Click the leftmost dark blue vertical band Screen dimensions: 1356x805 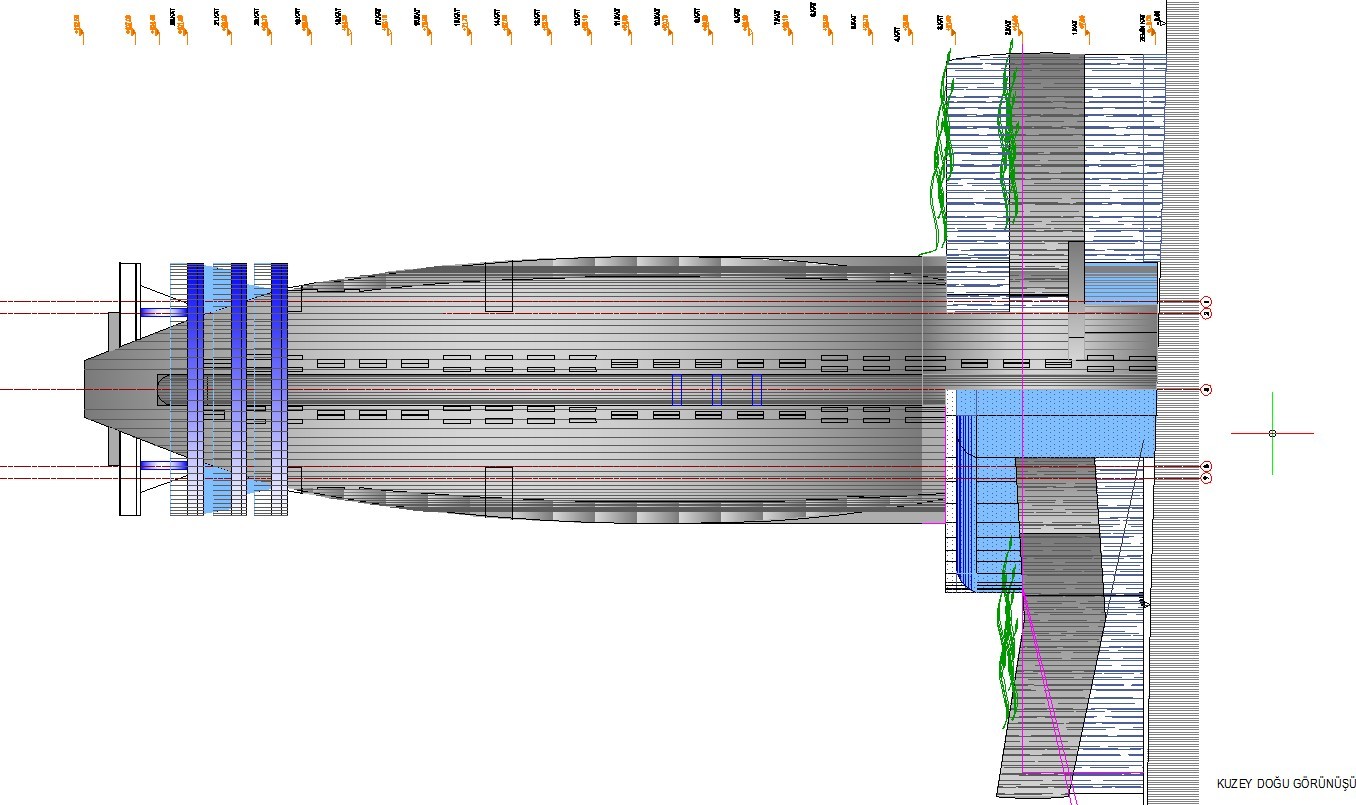(195, 389)
